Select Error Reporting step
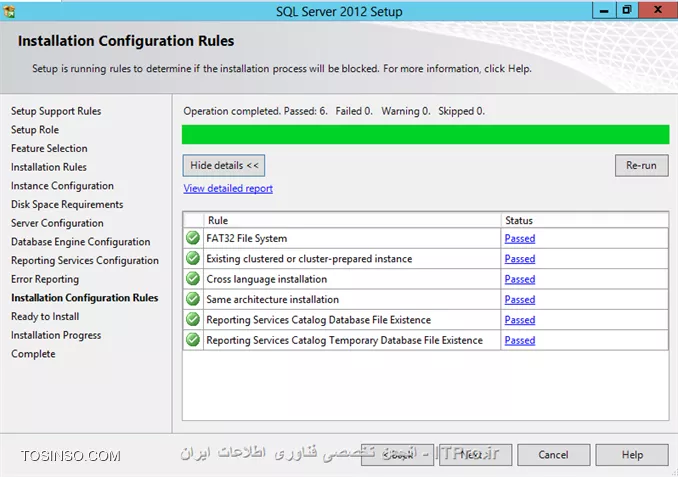 pyautogui.click(x=45, y=279)
